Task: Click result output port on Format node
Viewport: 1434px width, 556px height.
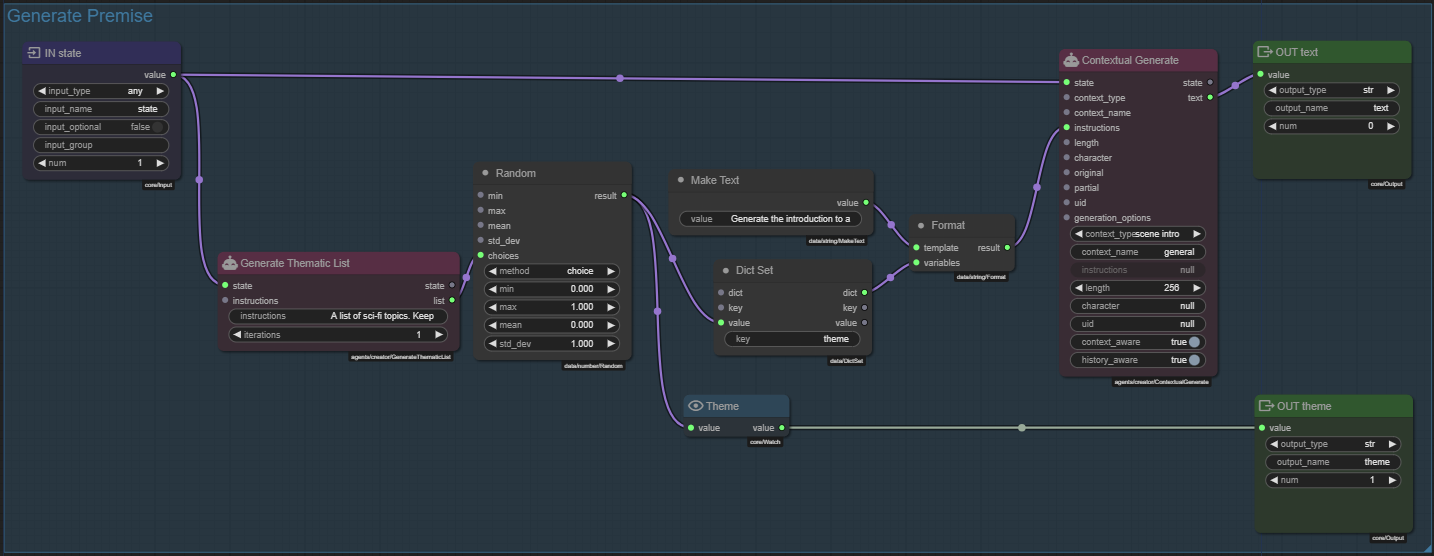Action: click(x=1008, y=247)
